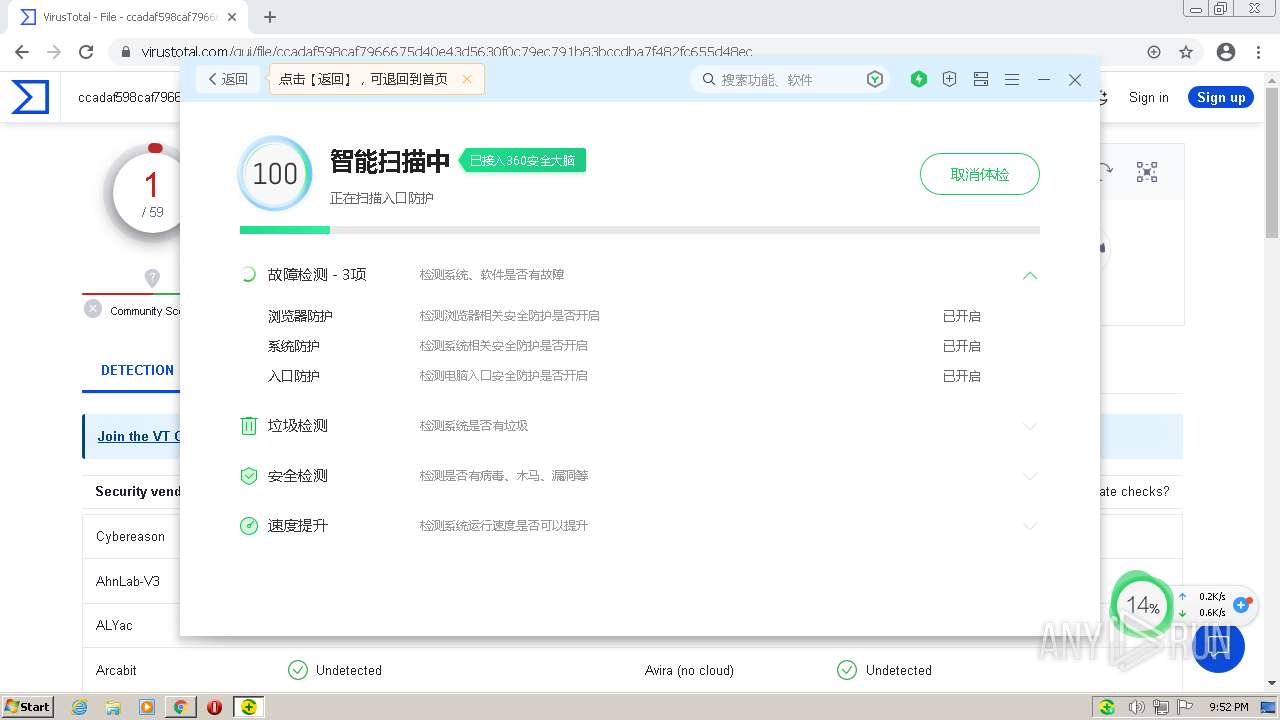Click the 故障检测 - 3项 heading

pos(317,274)
